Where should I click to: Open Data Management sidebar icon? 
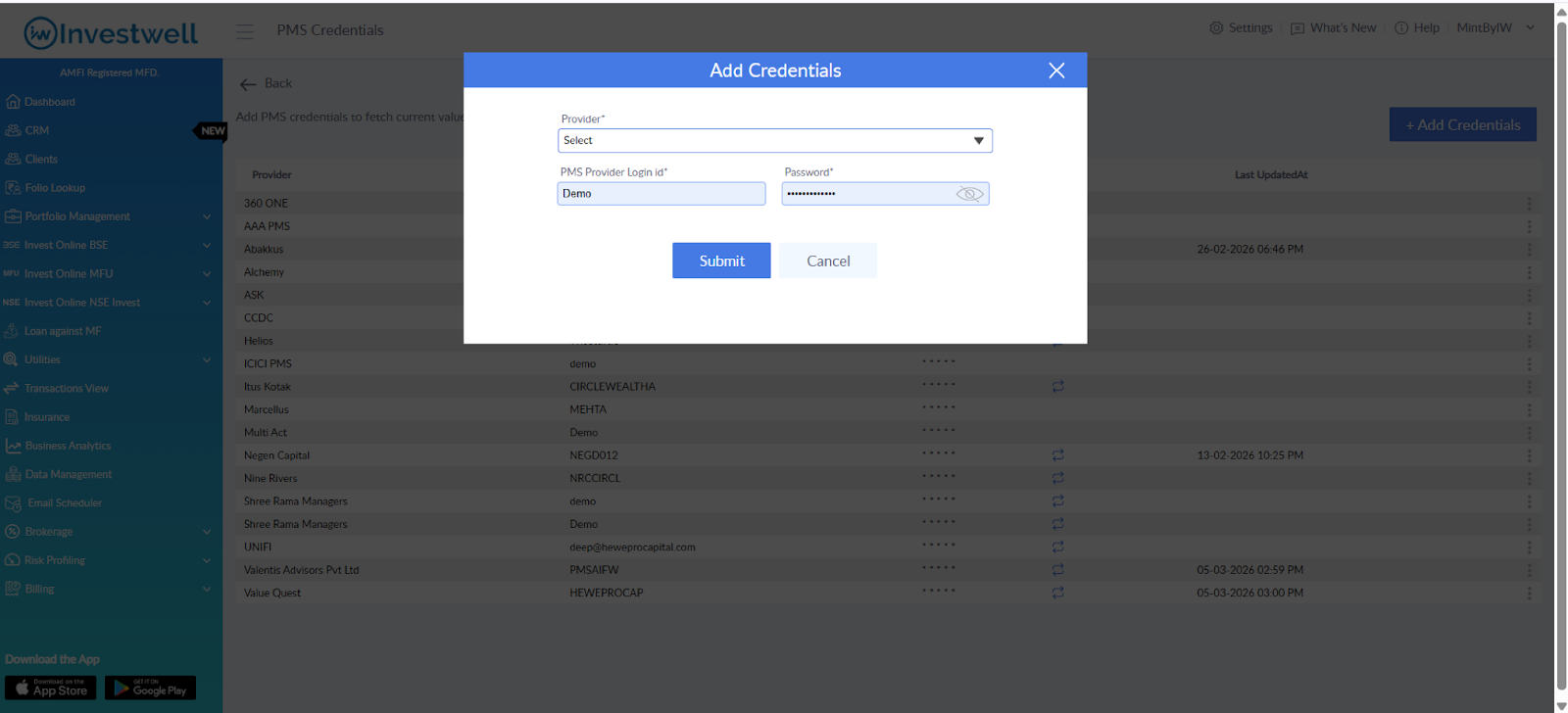pyautogui.click(x=13, y=474)
